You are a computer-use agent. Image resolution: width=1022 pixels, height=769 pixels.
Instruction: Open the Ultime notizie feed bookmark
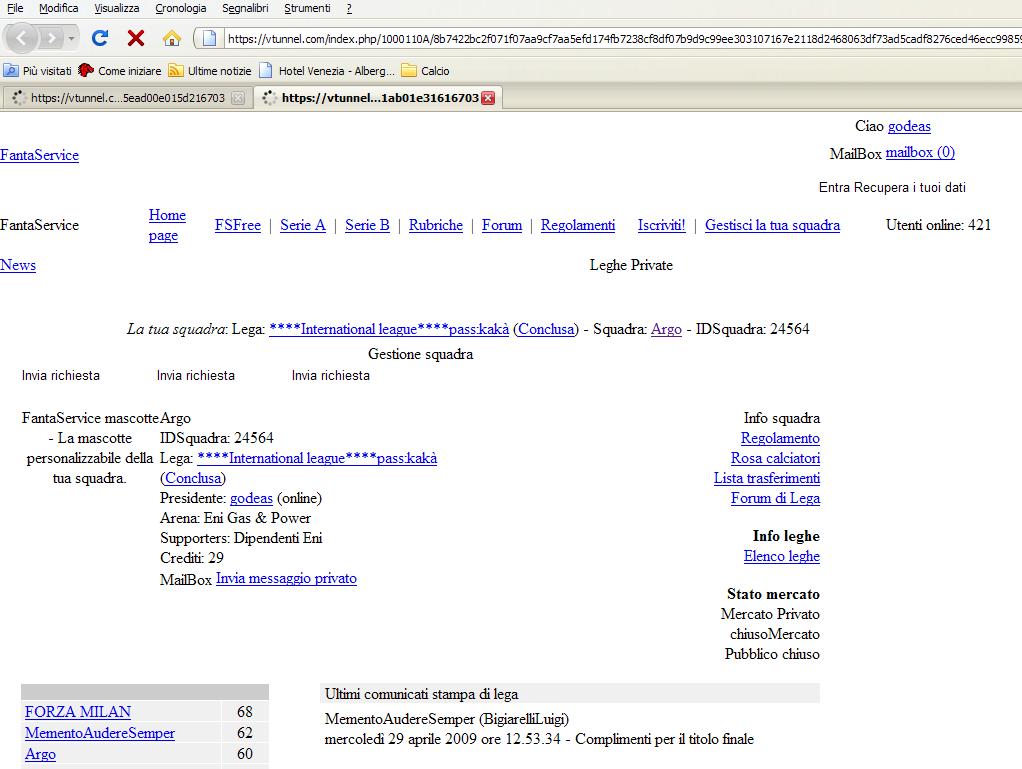point(210,71)
